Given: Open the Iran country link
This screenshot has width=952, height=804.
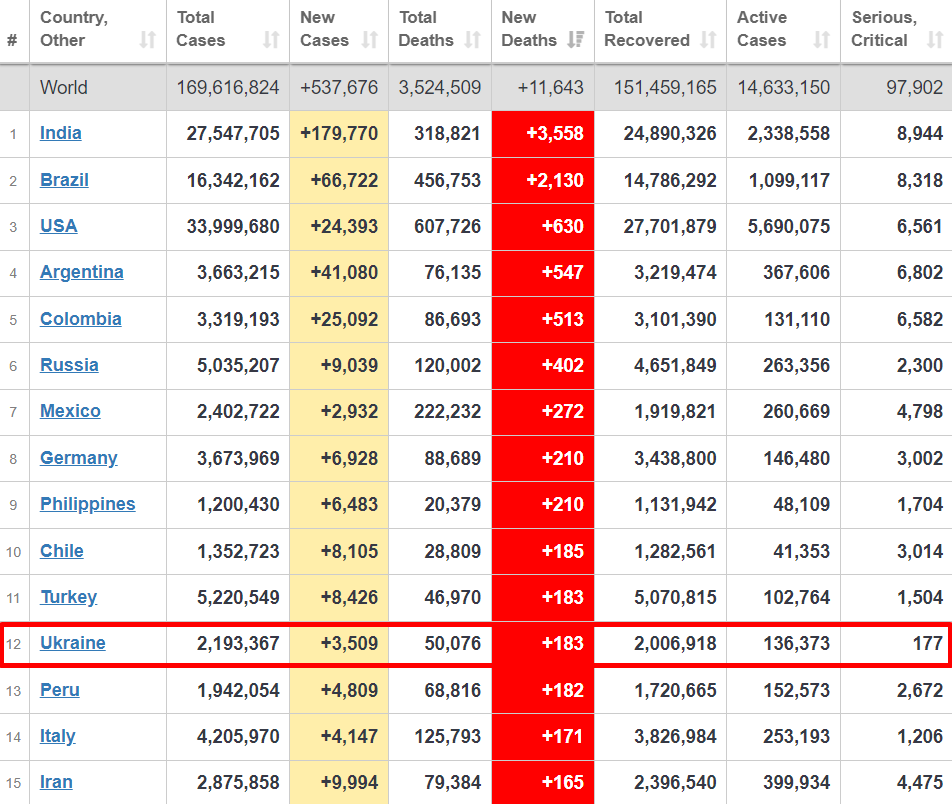Looking at the screenshot, I should point(56,782).
